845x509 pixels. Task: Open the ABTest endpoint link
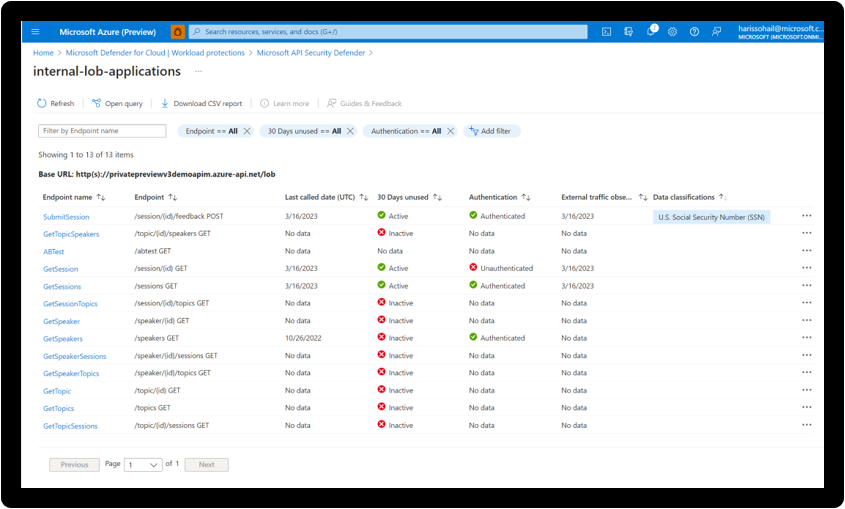[54, 252]
